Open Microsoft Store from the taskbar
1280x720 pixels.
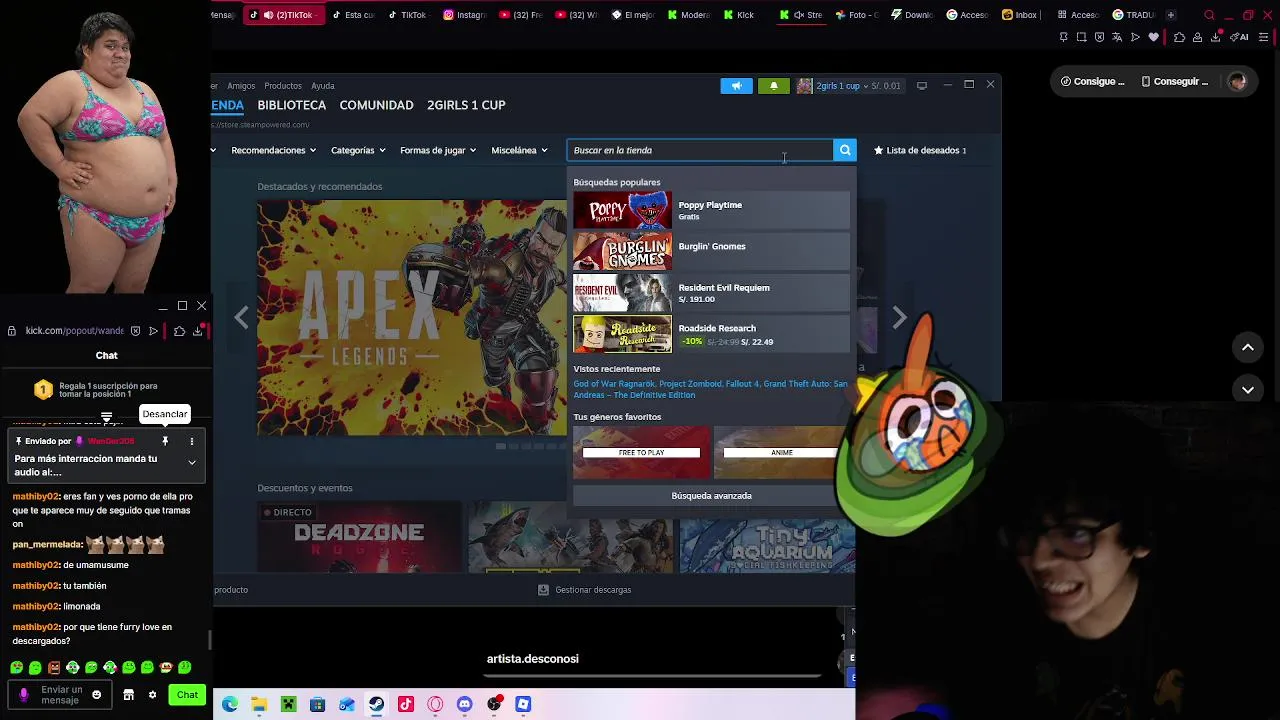pyautogui.click(x=317, y=704)
